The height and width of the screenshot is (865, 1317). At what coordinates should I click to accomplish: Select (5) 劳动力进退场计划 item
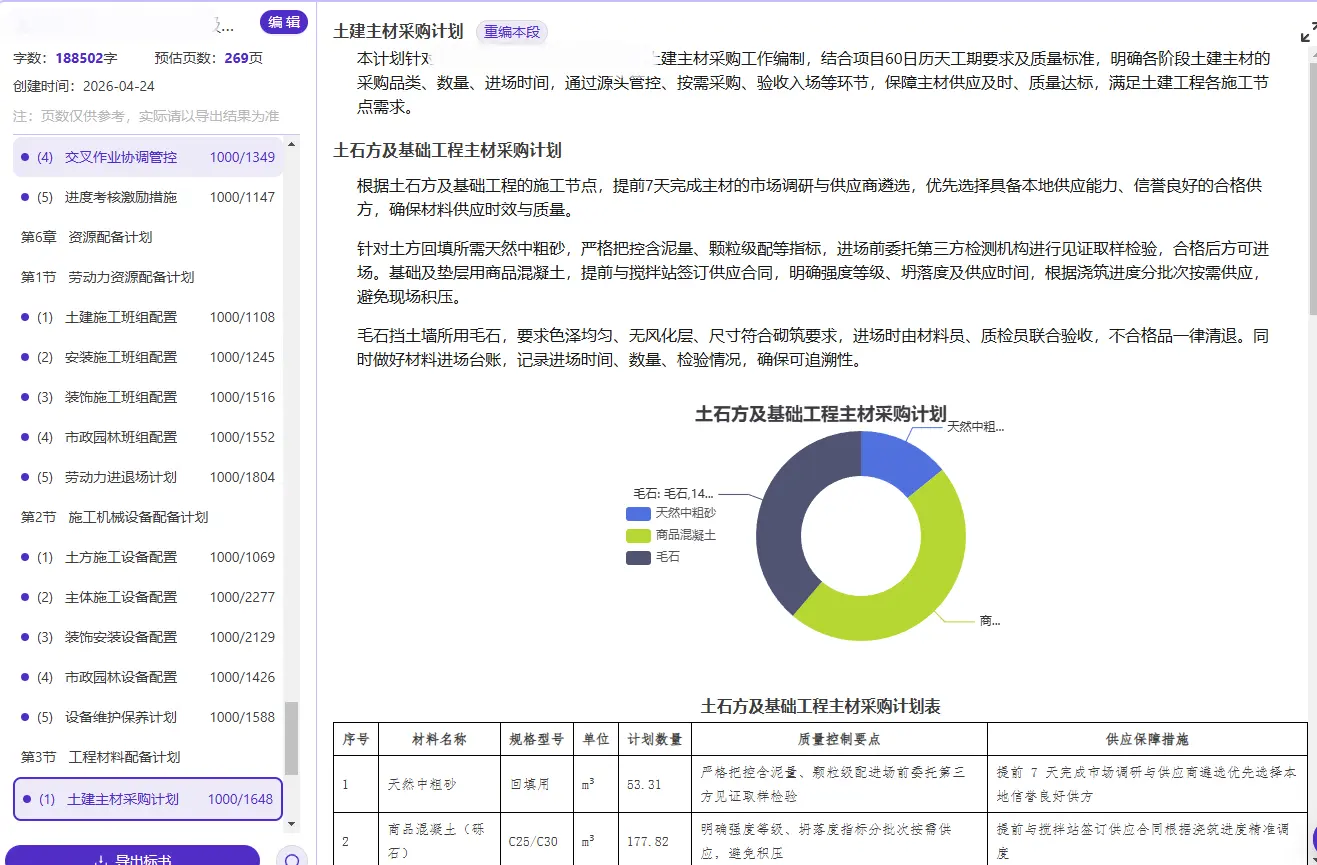tap(148, 477)
